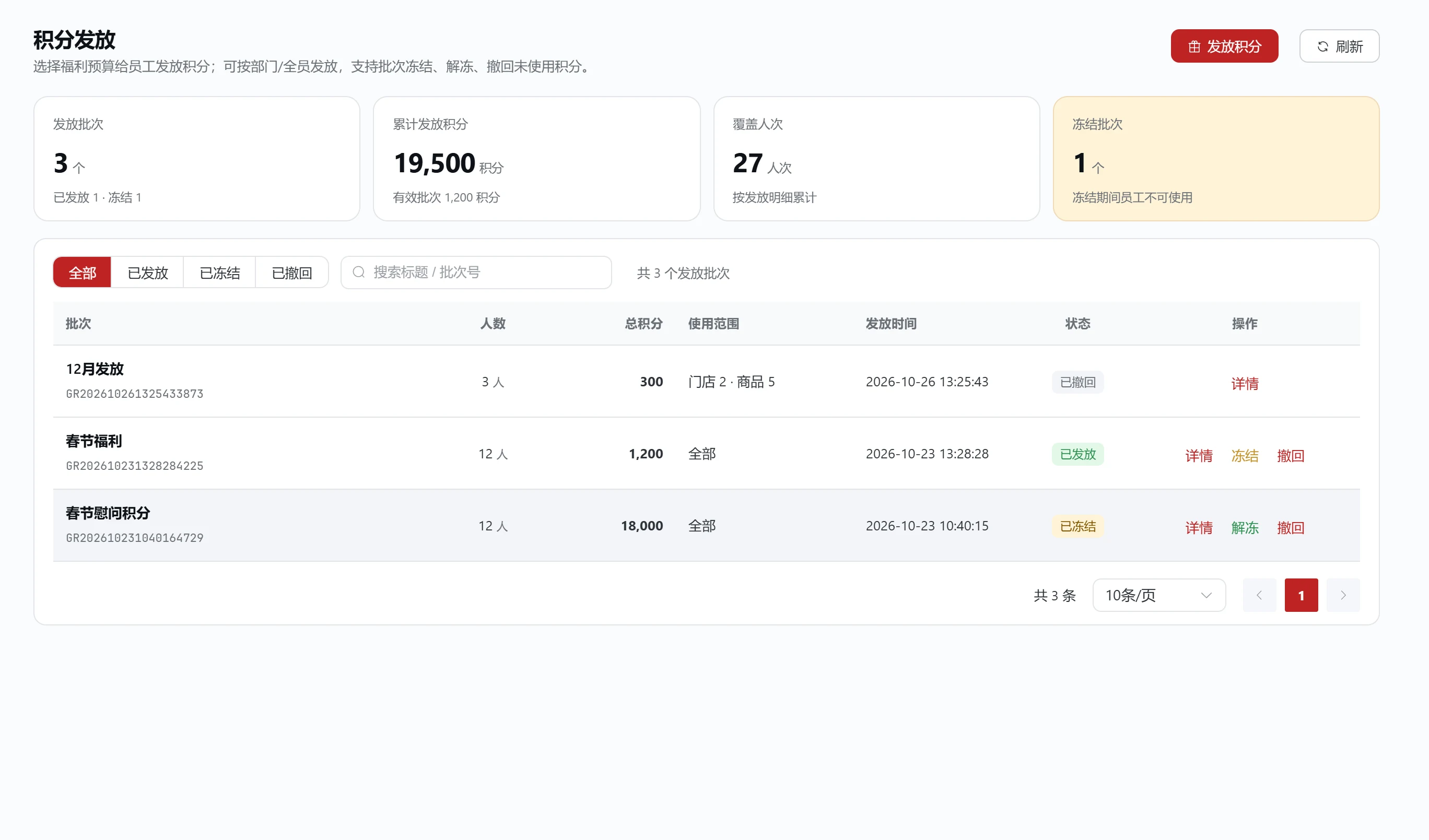Click the 已发放 status badge in table
Screen dimensions: 1429x840
(x=1077, y=454)
